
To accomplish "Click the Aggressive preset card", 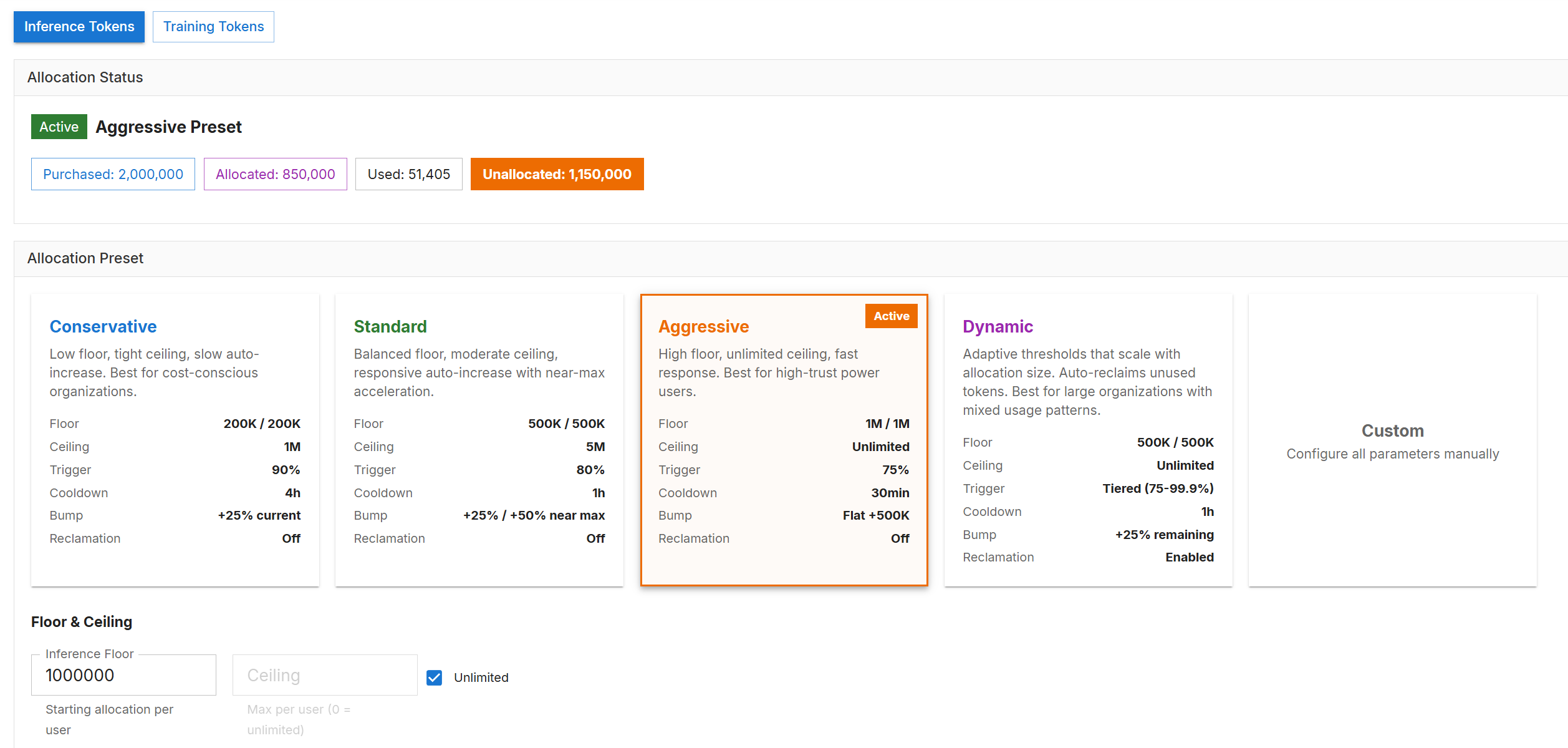I will pos(784,437).
